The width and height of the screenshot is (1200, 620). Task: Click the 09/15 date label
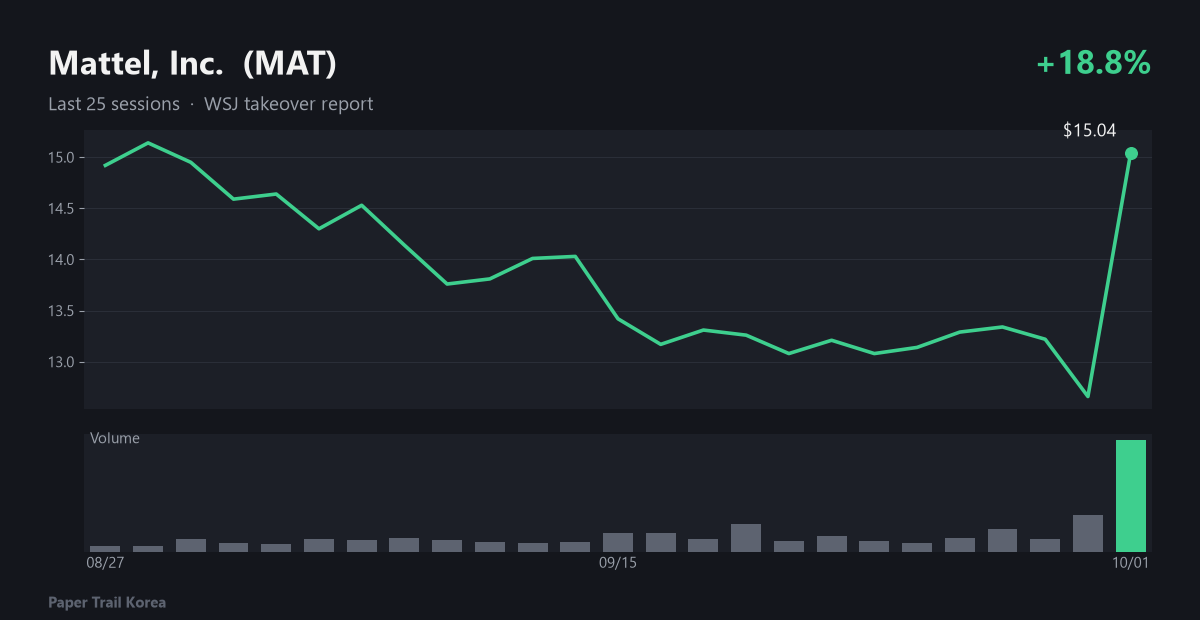pos(618,564)
